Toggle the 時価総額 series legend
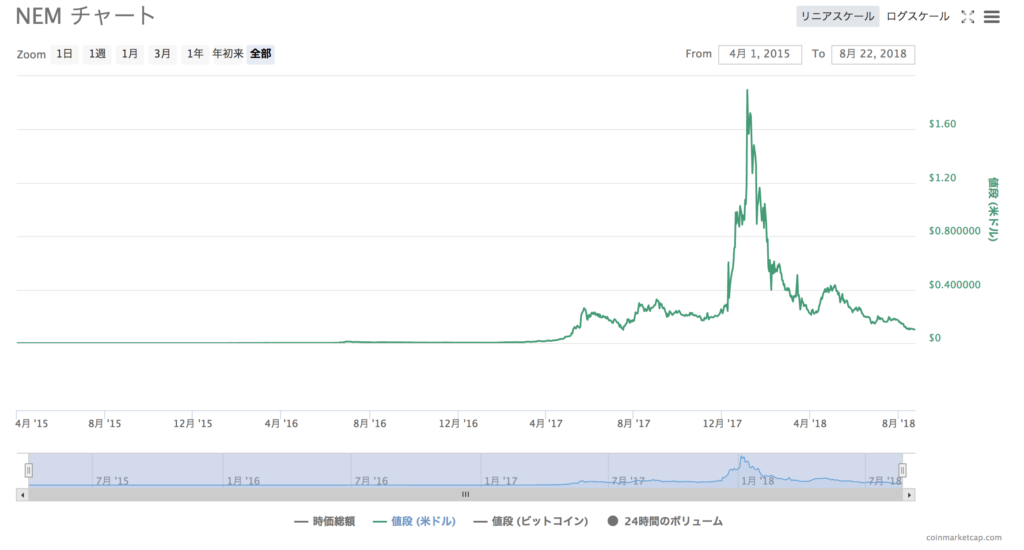This screenshot has width=1024, height=550. tap(325, 521)
